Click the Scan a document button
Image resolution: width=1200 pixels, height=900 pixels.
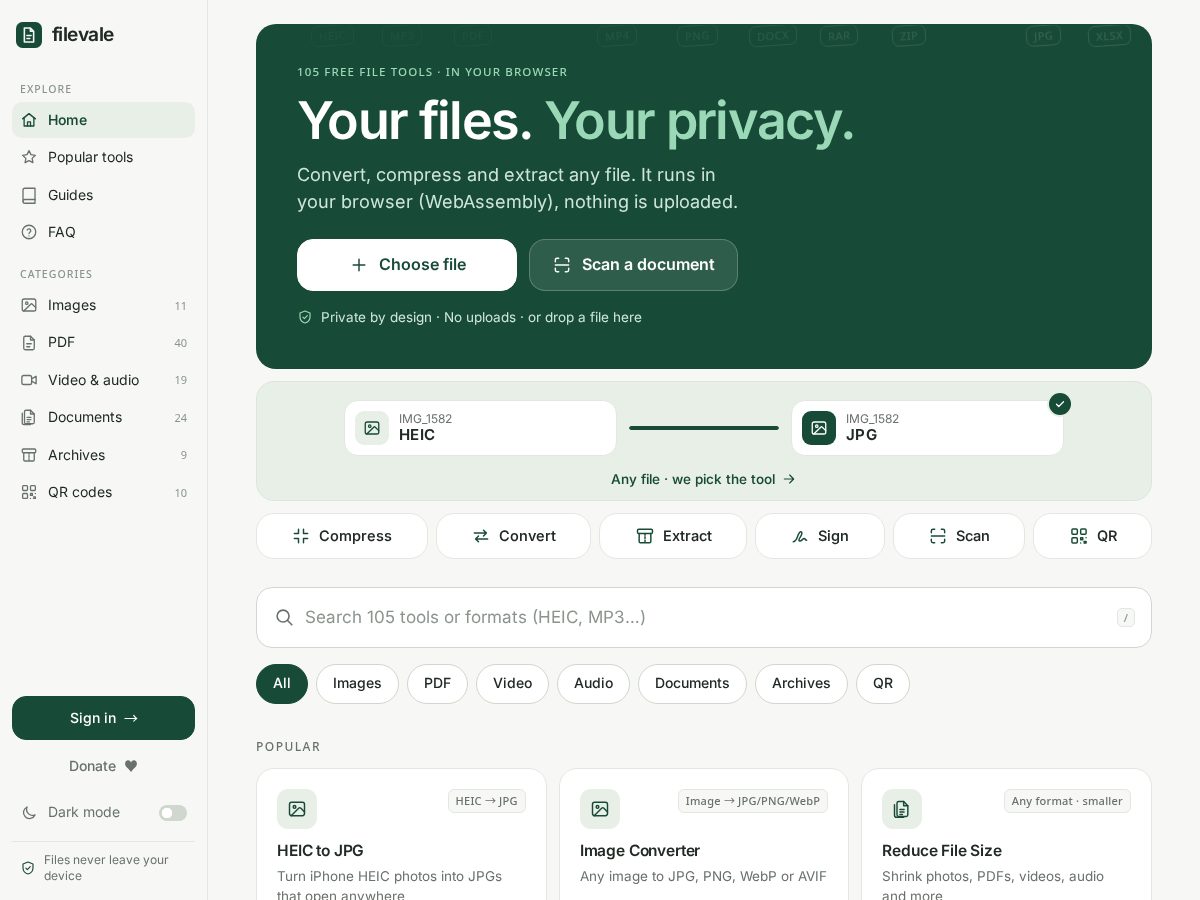pos(633,265)
